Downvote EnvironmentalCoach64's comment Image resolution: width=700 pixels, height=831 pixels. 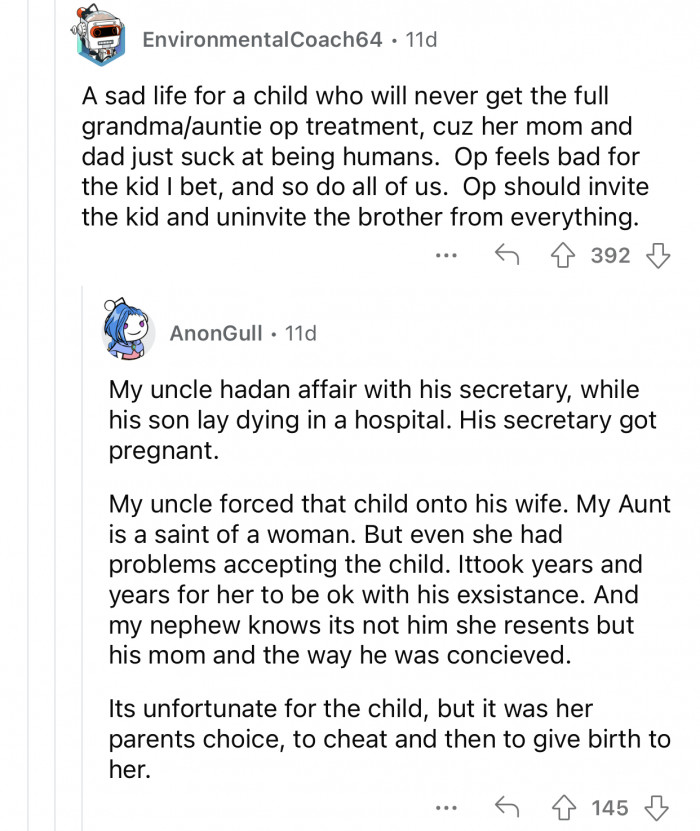coord(657,254)
